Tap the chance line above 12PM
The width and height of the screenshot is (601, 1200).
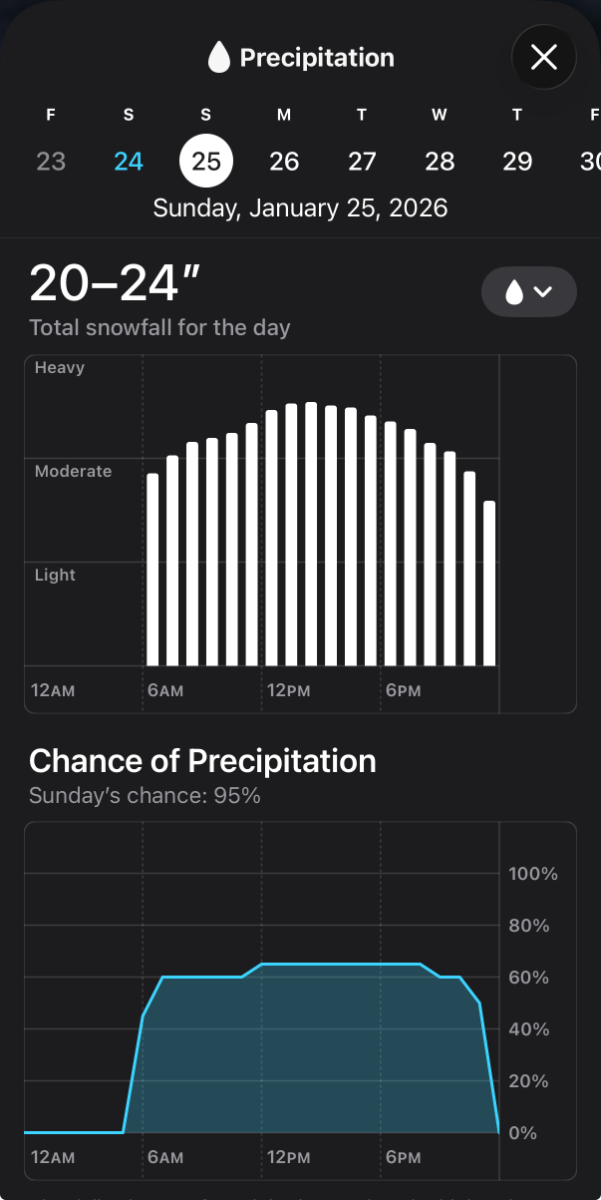point(262,964)
